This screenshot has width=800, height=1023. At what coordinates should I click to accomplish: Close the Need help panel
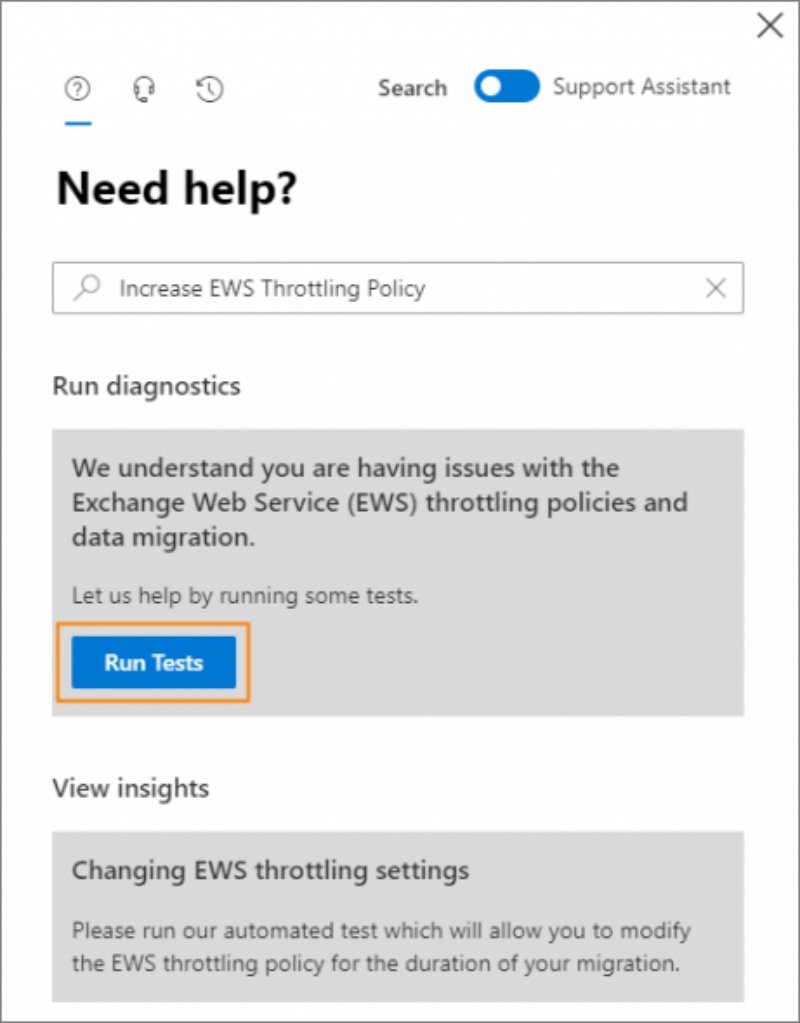(770, 26)
